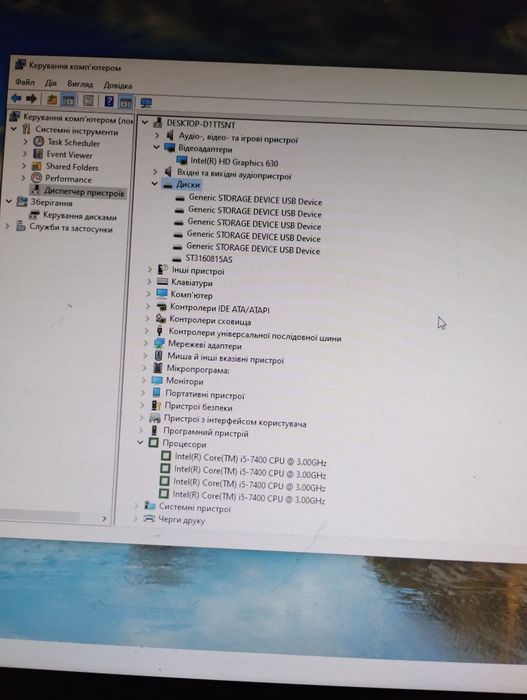Click the Shared Folders icon
This screenshot has width=527, height=700.
pos(37,166)
